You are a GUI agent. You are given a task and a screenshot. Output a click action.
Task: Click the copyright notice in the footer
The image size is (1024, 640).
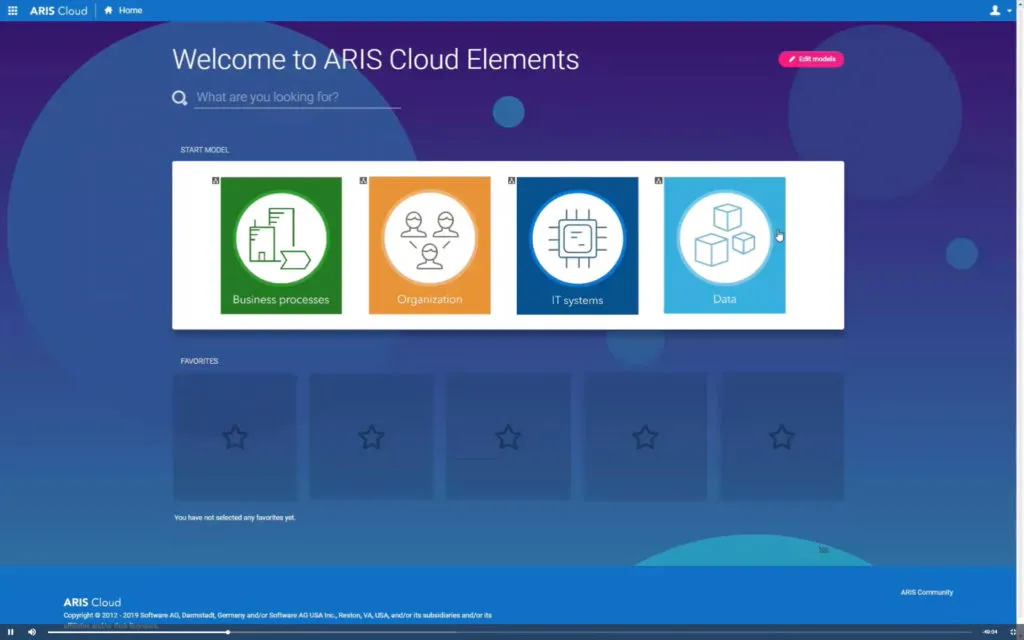[x=278, y=615]
